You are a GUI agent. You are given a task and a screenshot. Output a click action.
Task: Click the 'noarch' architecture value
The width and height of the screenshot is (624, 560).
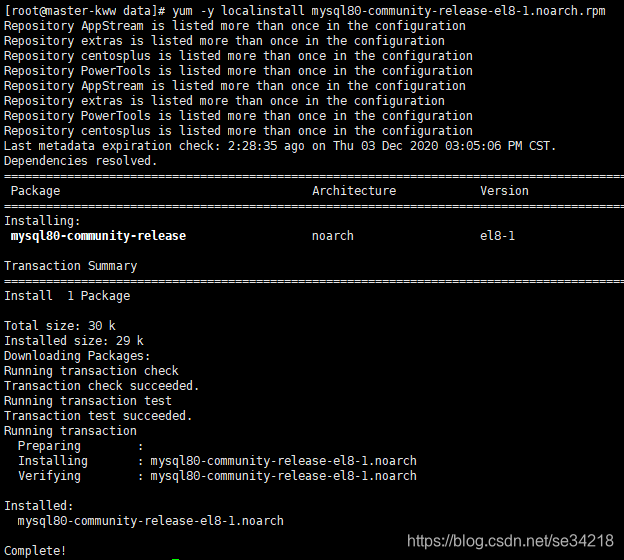click(333, 236)
